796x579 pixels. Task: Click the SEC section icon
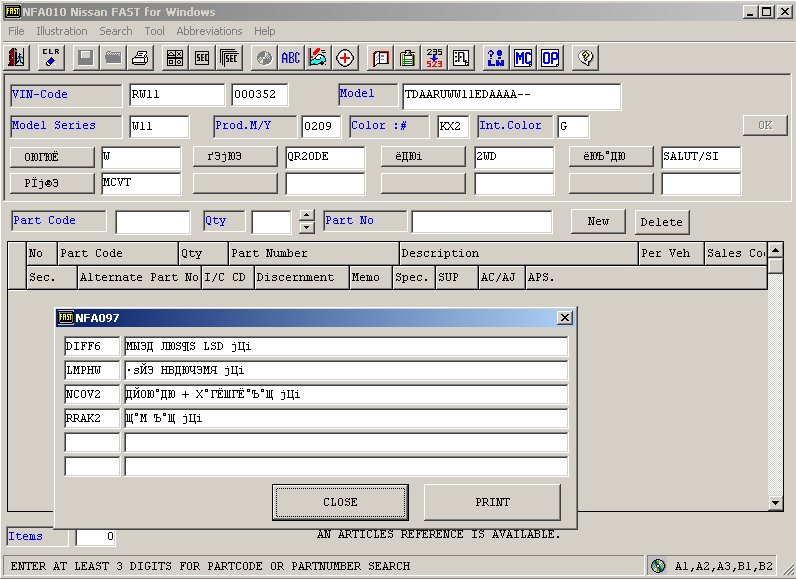pos(202,58)
